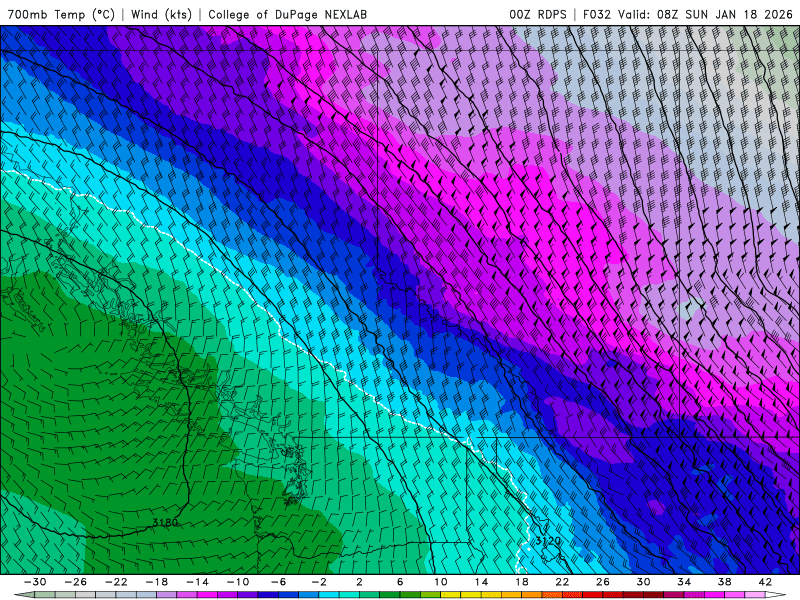800x600 pixels.
Task: Click "College of DuPage NEXLAB" attribution text
Action: point(287,14)
